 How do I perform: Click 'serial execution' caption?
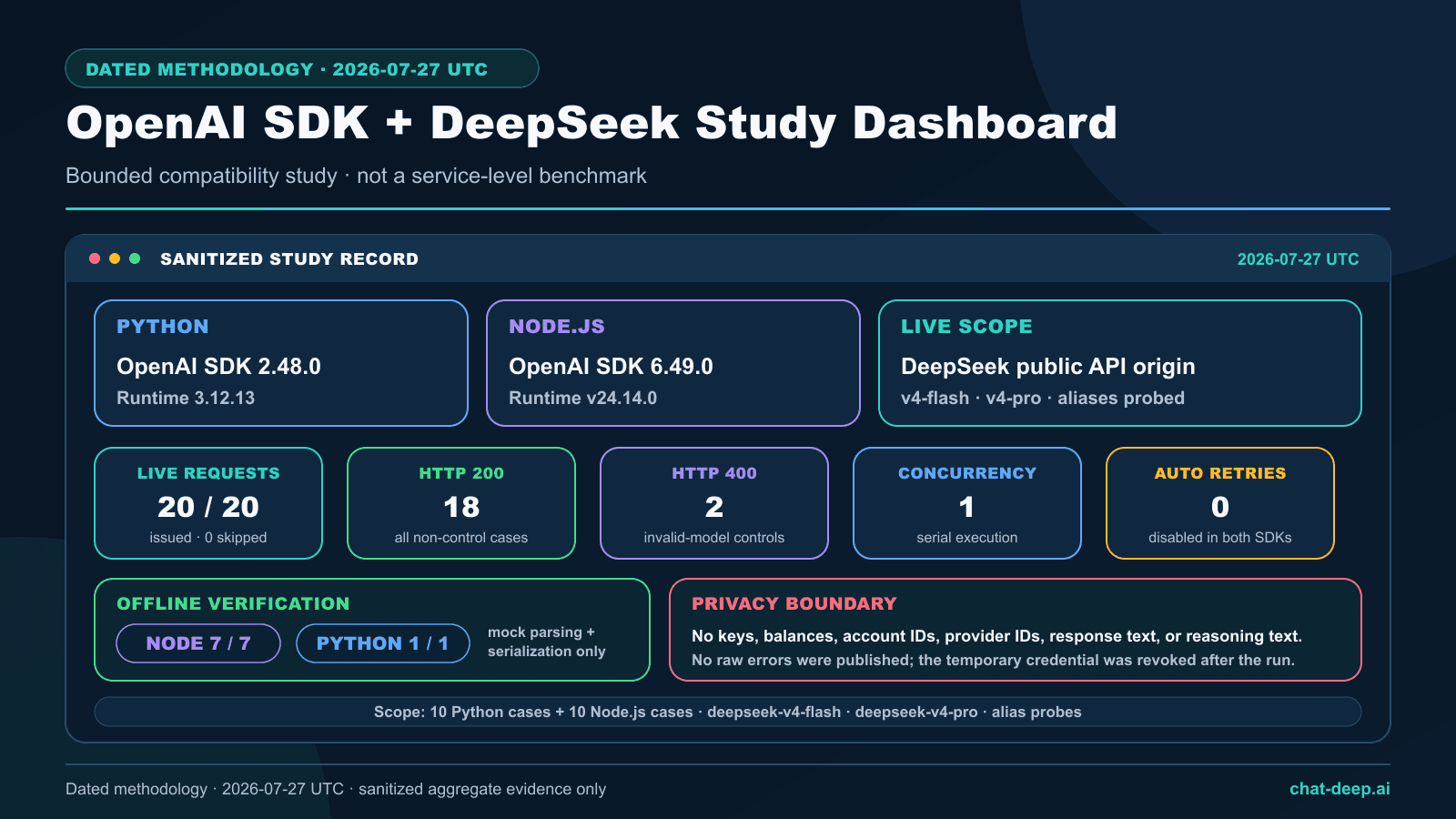pyautogui.click(x=967, y=538)
